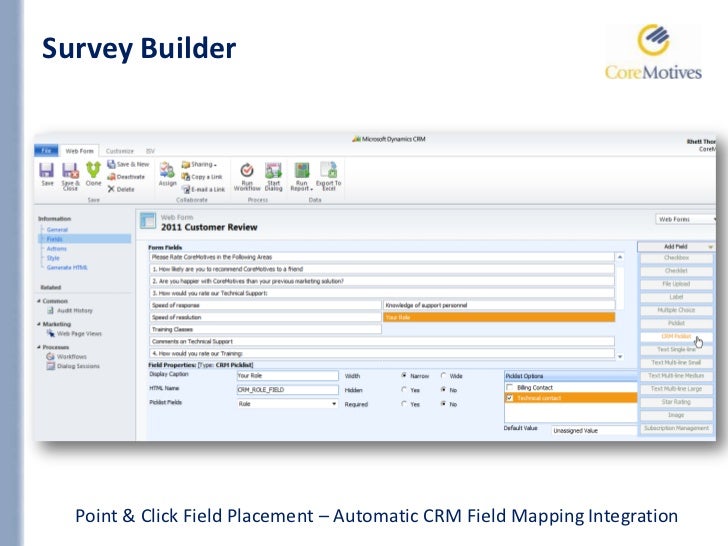
Task: Click the Web Form entity icon
Action: pyautogui.click(x=148, y=221)
